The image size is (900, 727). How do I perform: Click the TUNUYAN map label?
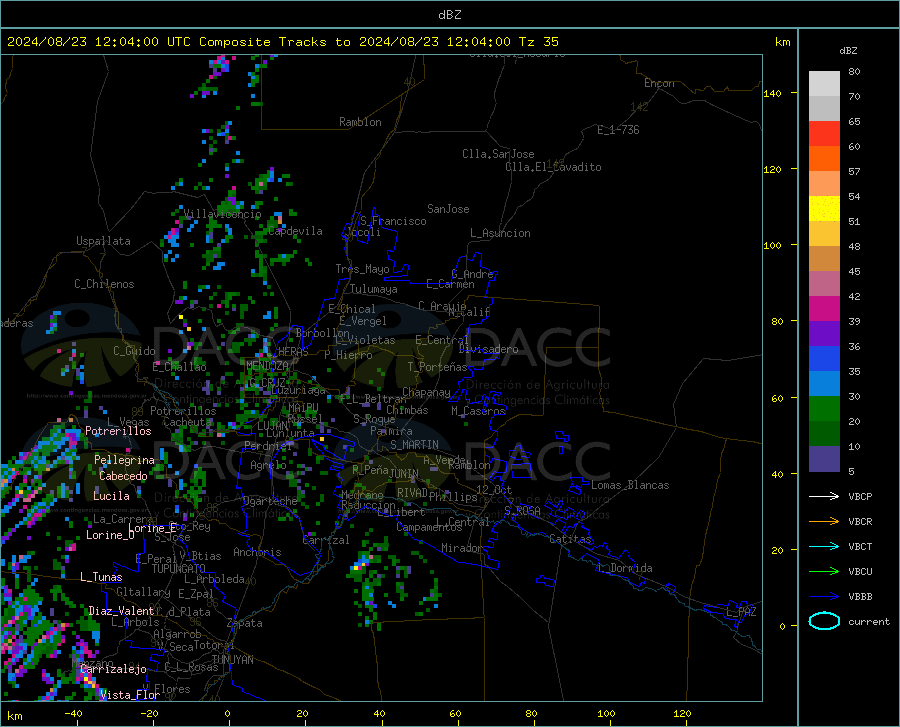[232, 660]
